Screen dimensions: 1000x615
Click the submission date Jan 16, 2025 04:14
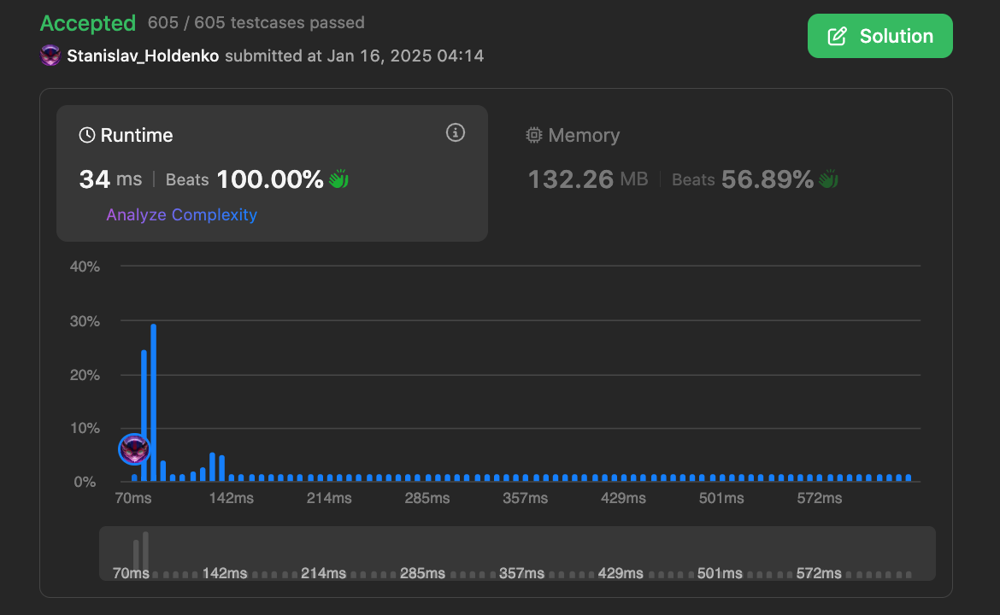click(x=405, y=56)
